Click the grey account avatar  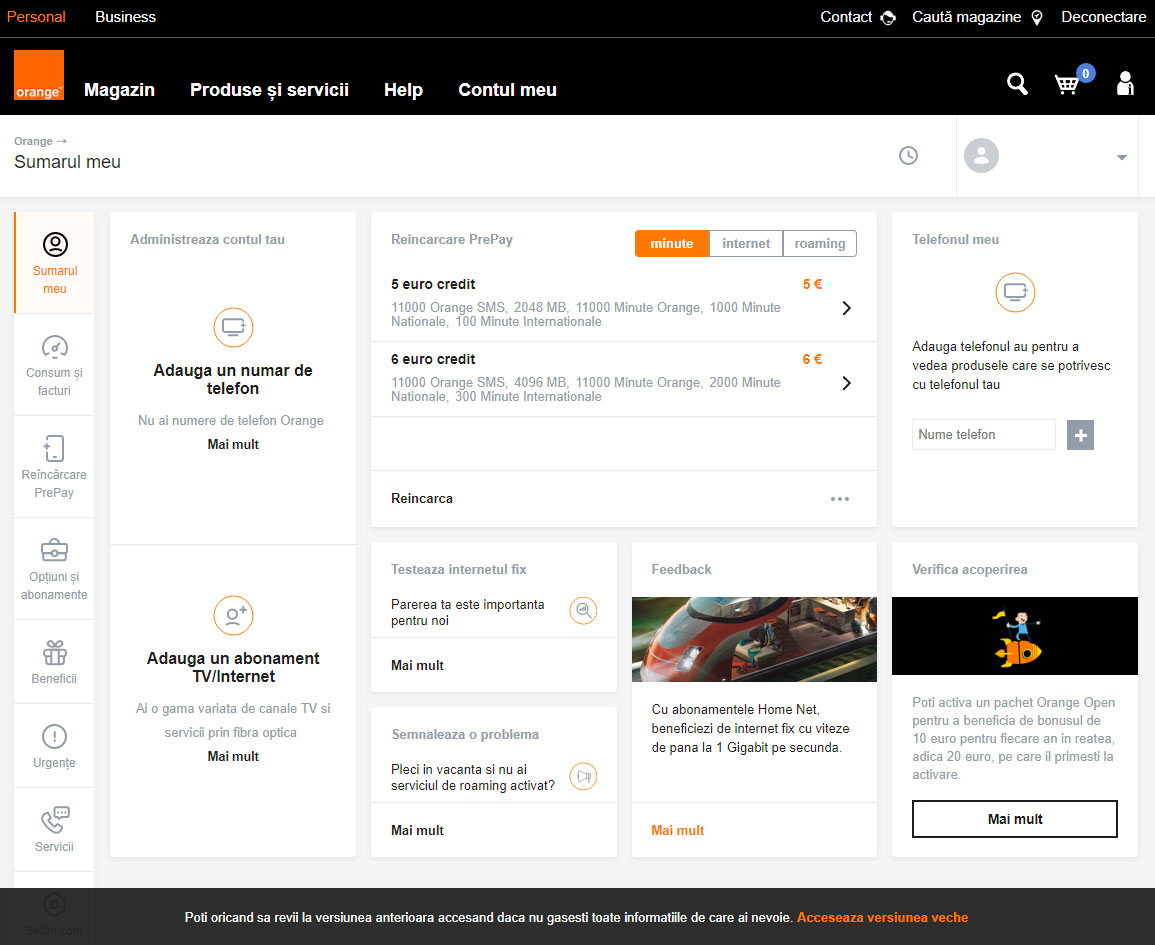pyautogui.click(x=981, y=155)
